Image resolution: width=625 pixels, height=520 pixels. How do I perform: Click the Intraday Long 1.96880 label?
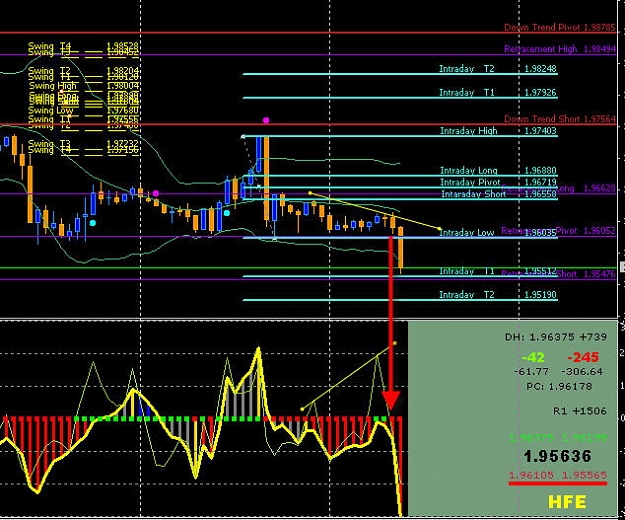498,171
